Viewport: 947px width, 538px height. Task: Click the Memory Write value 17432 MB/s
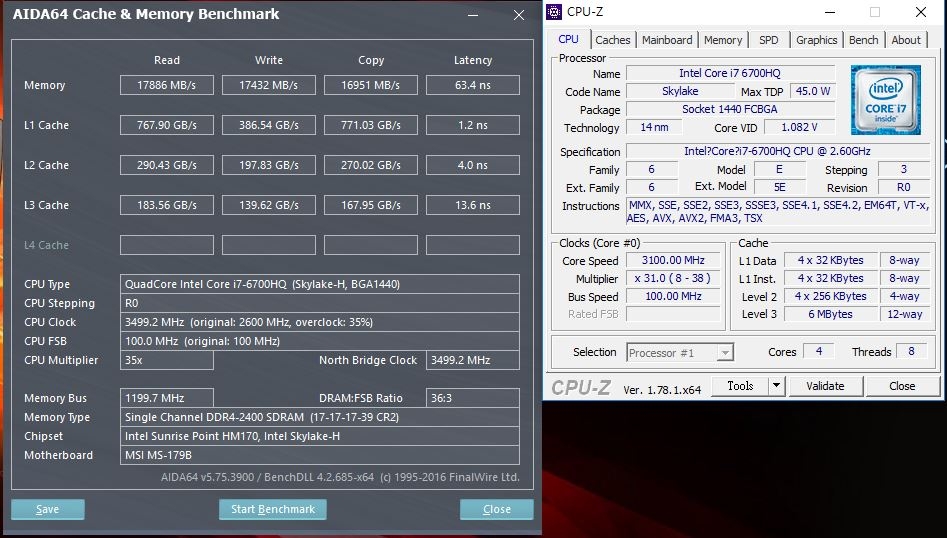269,85
